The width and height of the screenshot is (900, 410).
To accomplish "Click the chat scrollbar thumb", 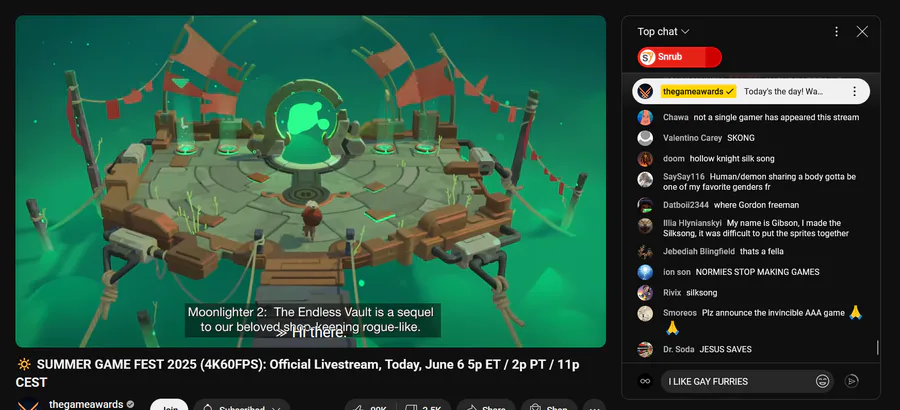I will [877, 347].
